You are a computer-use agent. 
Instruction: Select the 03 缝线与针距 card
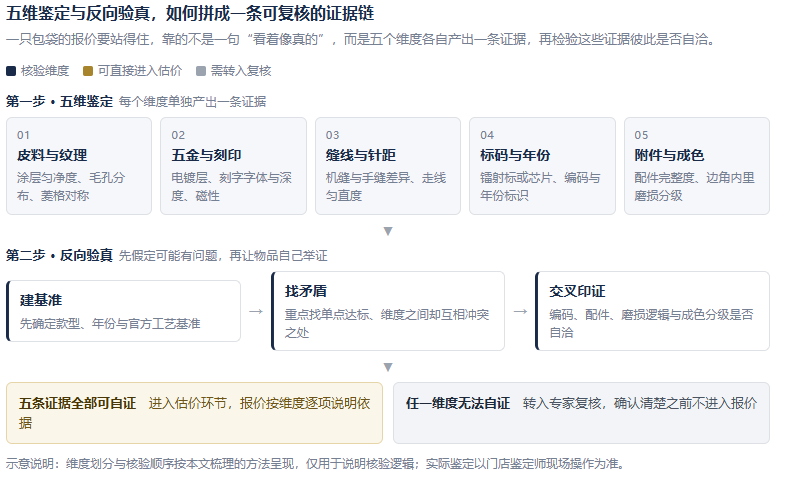pyautogui.click(x=388, y=166)
